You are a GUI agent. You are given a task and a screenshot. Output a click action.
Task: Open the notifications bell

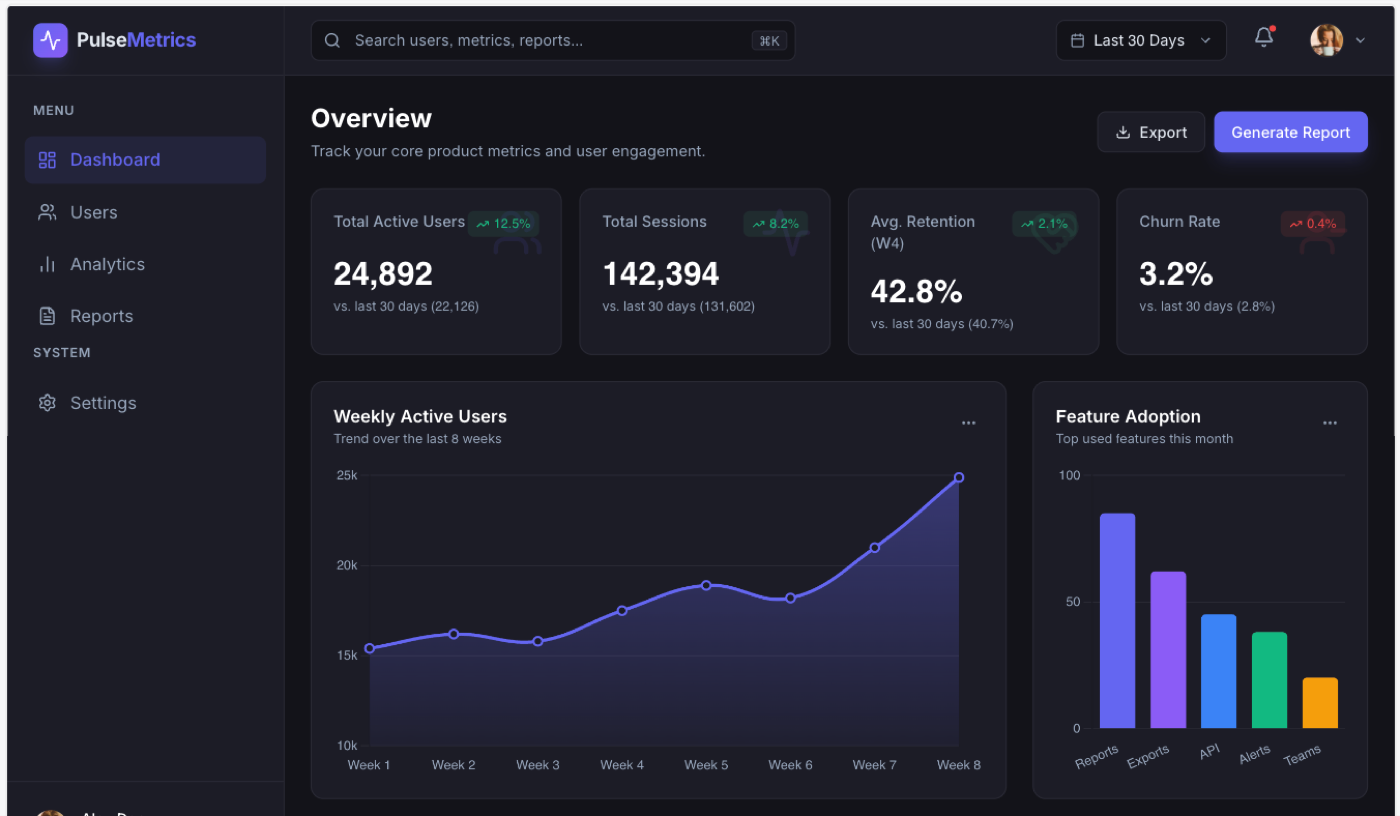click(1264, 38)
